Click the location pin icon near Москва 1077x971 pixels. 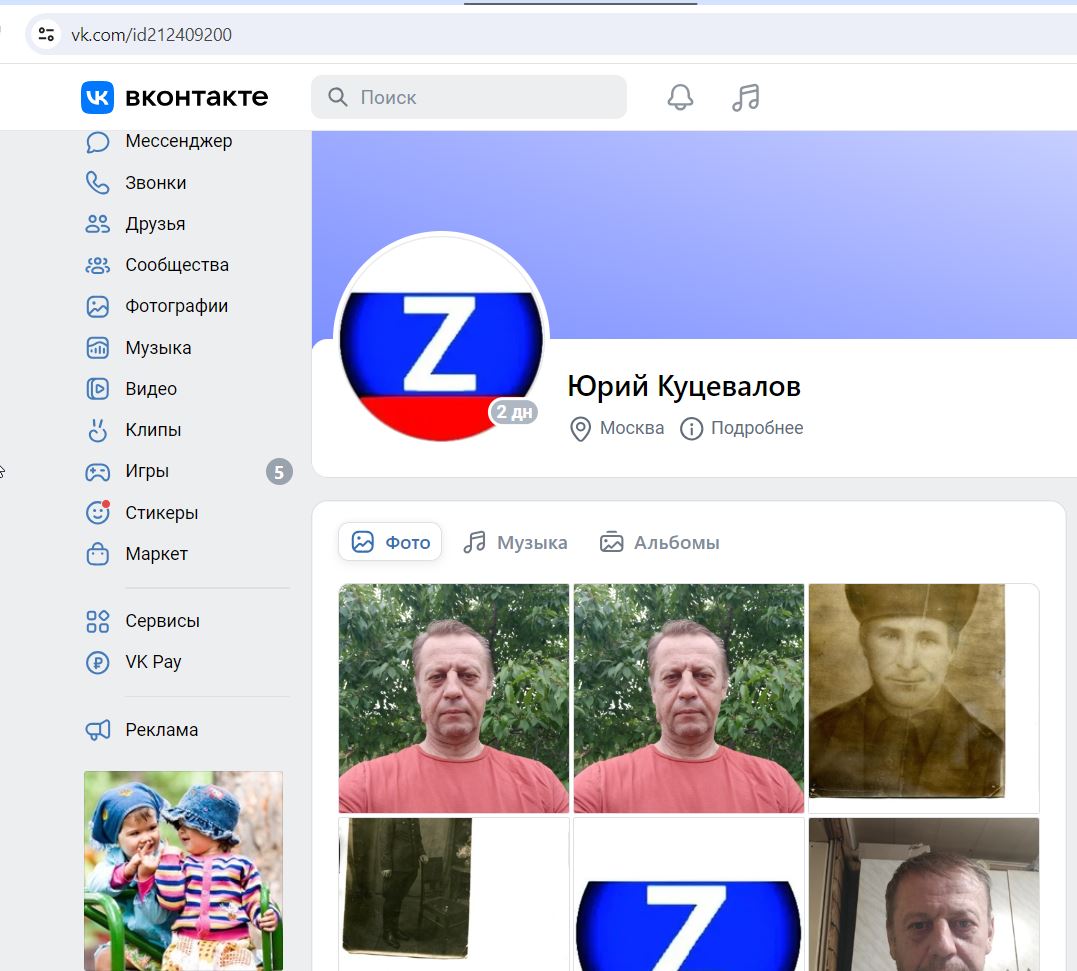(580, 429)
